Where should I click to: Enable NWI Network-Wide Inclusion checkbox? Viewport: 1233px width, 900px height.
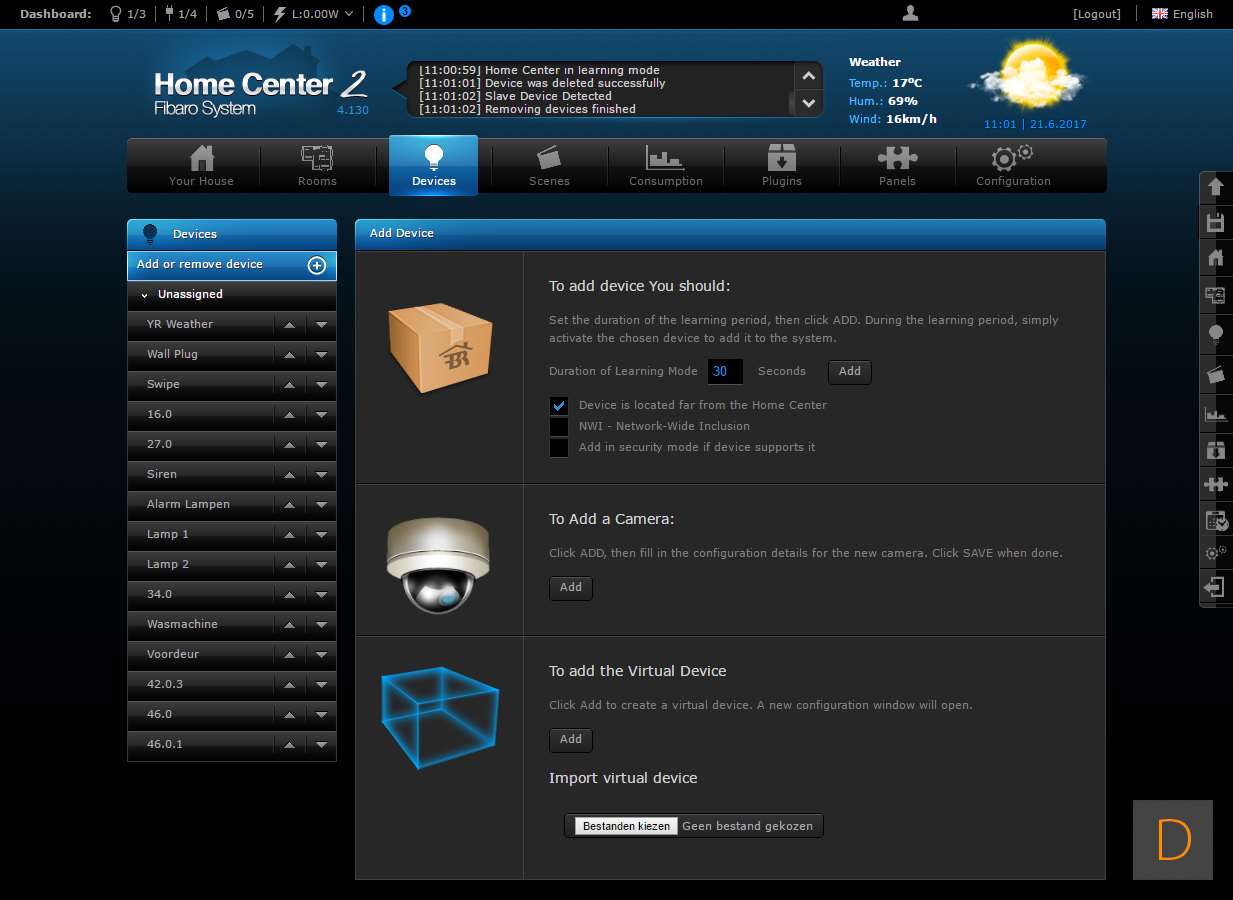click(x=559, y=426)
